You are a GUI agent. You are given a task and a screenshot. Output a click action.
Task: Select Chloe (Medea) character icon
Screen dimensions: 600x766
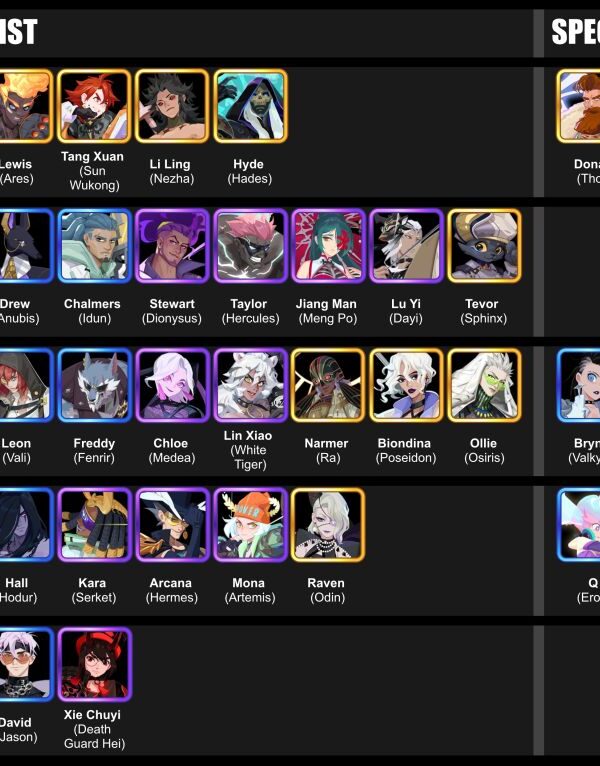pyautogui.click(x=172, y=385)
